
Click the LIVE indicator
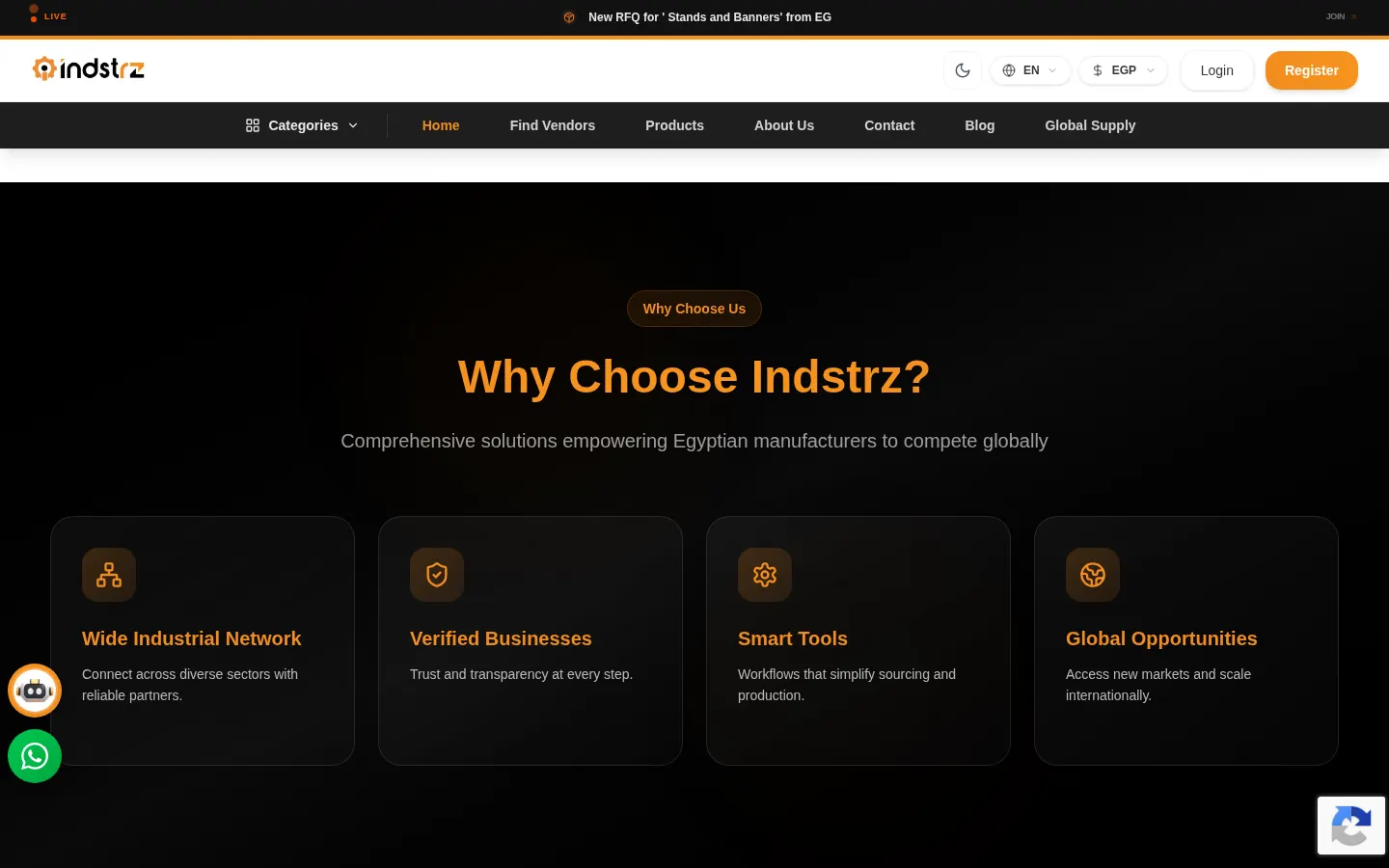[x=48, y=16]
